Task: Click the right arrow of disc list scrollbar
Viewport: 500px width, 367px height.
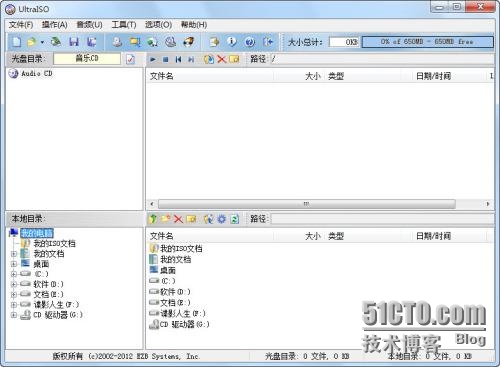Action: (488, 204)
